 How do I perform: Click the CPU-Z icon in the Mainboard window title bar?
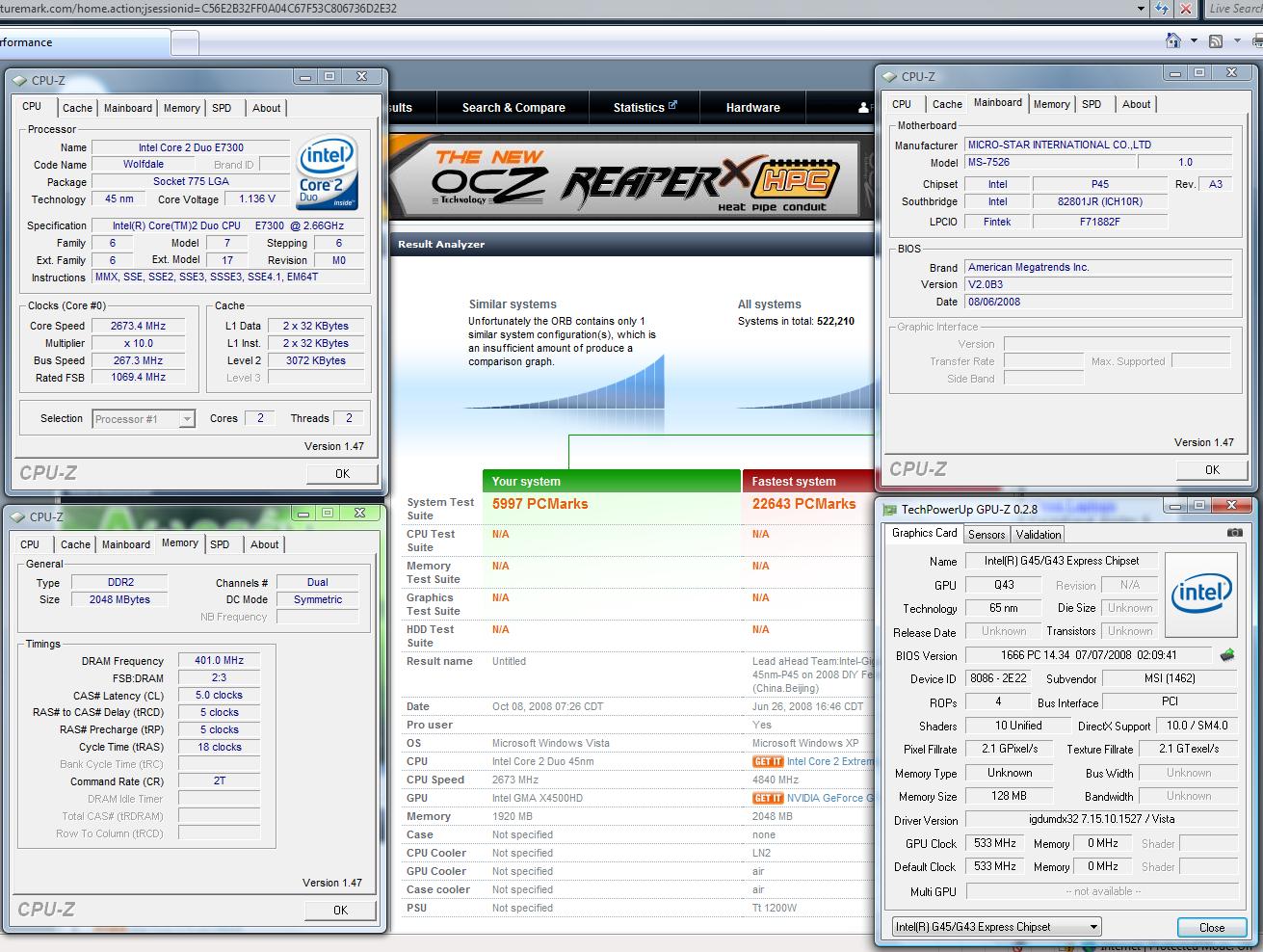889,76
